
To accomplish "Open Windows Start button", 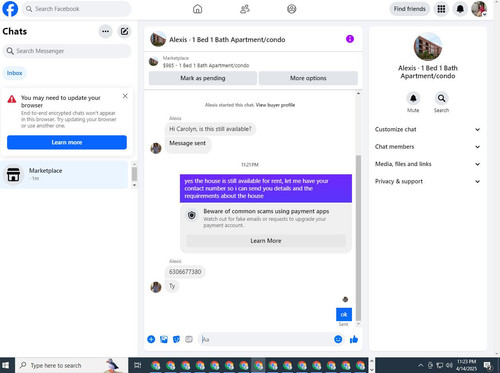I will tap(6, 365).
